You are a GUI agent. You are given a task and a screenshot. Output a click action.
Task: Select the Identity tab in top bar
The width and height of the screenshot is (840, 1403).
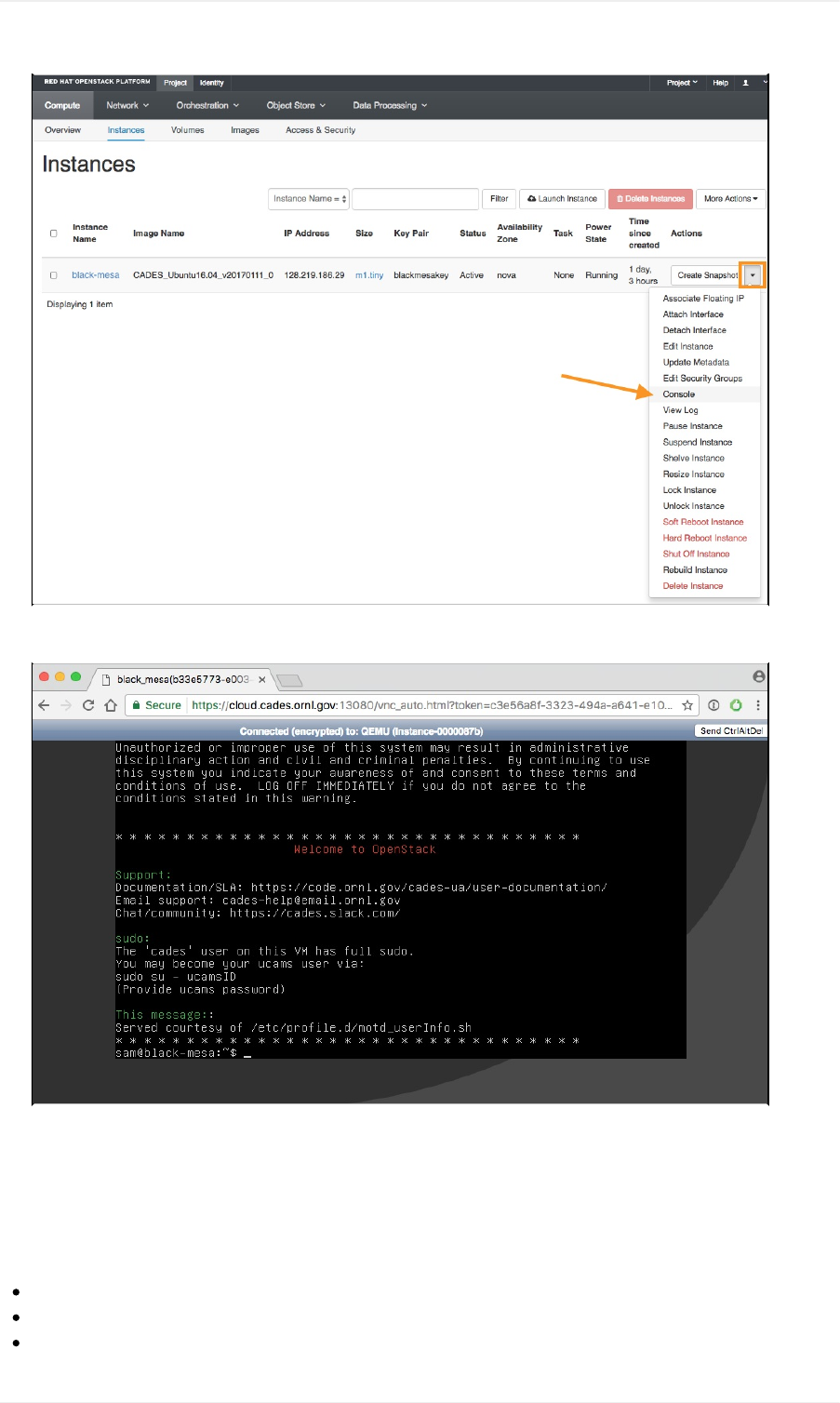(x=212, y=83)
